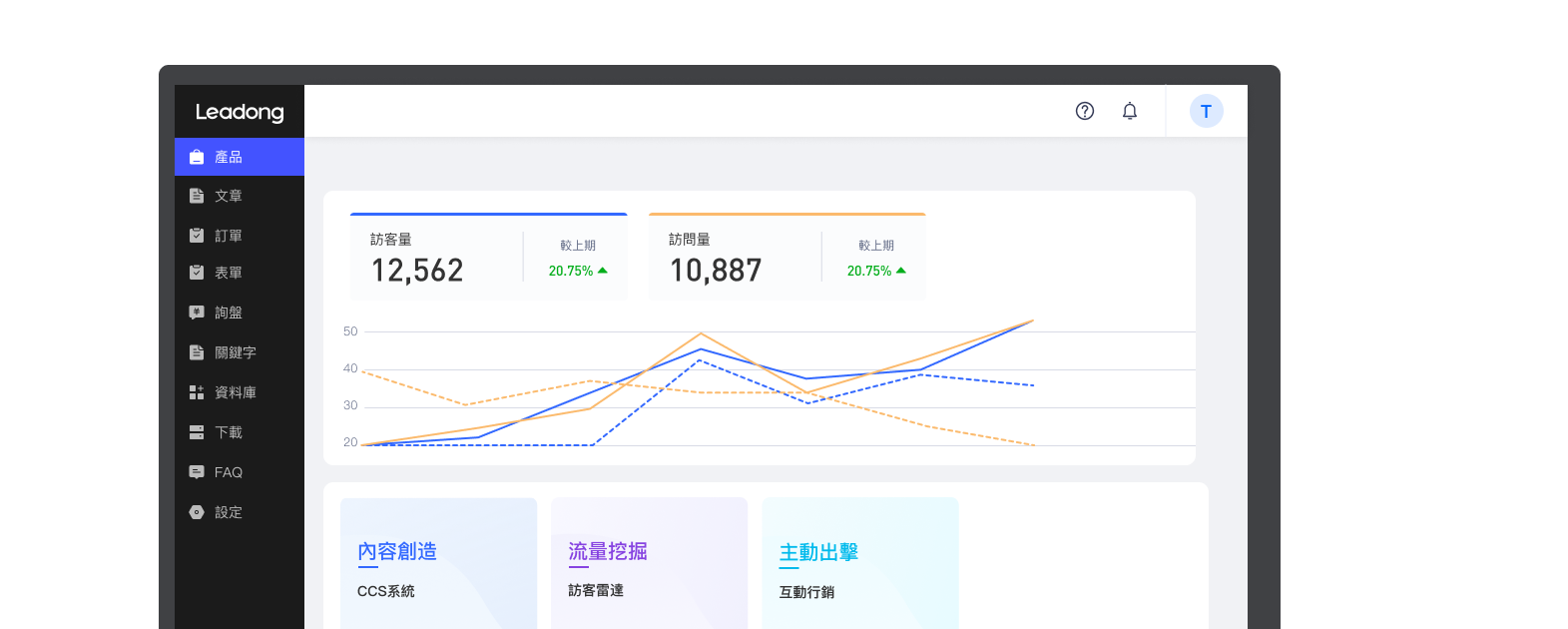
Task: Select the 訪客量 12,562 stat tab
Action: click(489, 257)
